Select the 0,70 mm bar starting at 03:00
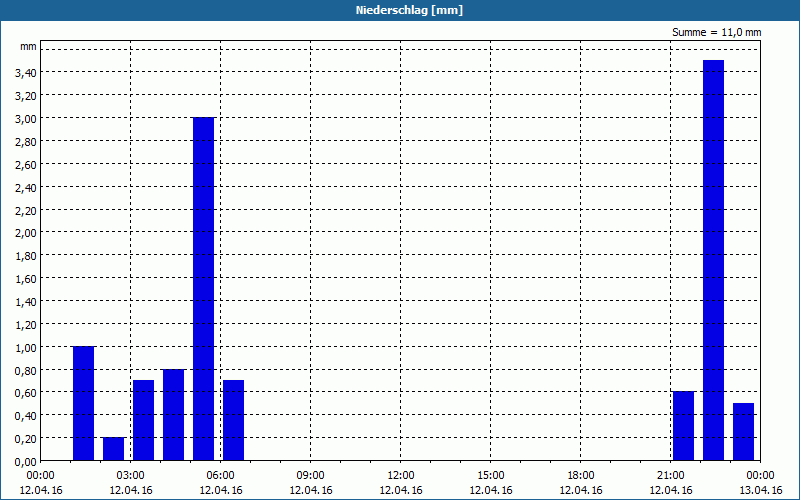The height and width of the screenshot is (500, 800). (x=143, y=420)
